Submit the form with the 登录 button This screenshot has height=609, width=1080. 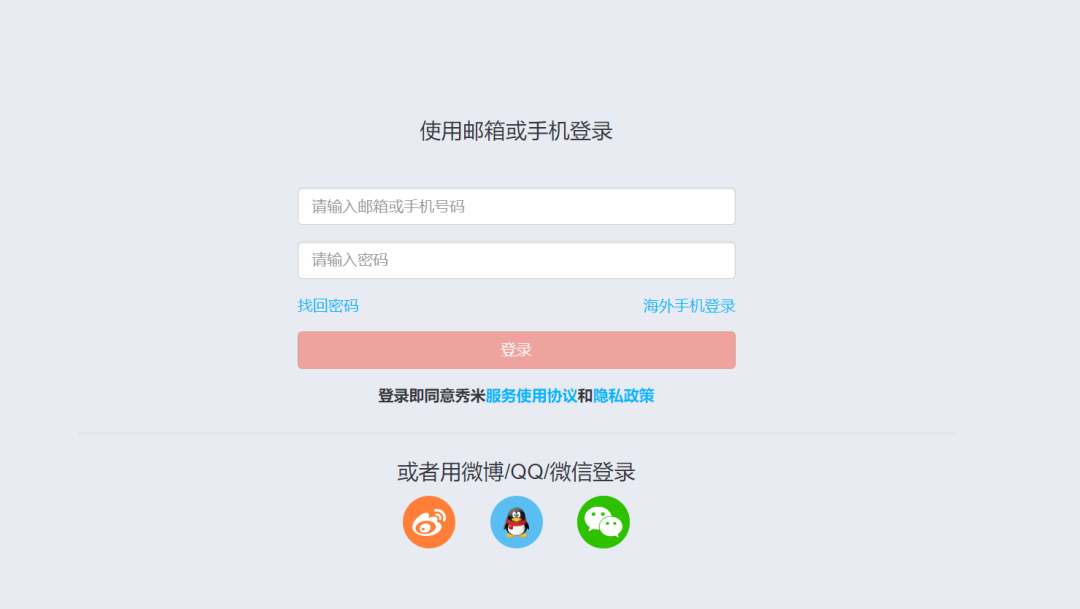tap(516, 350)
